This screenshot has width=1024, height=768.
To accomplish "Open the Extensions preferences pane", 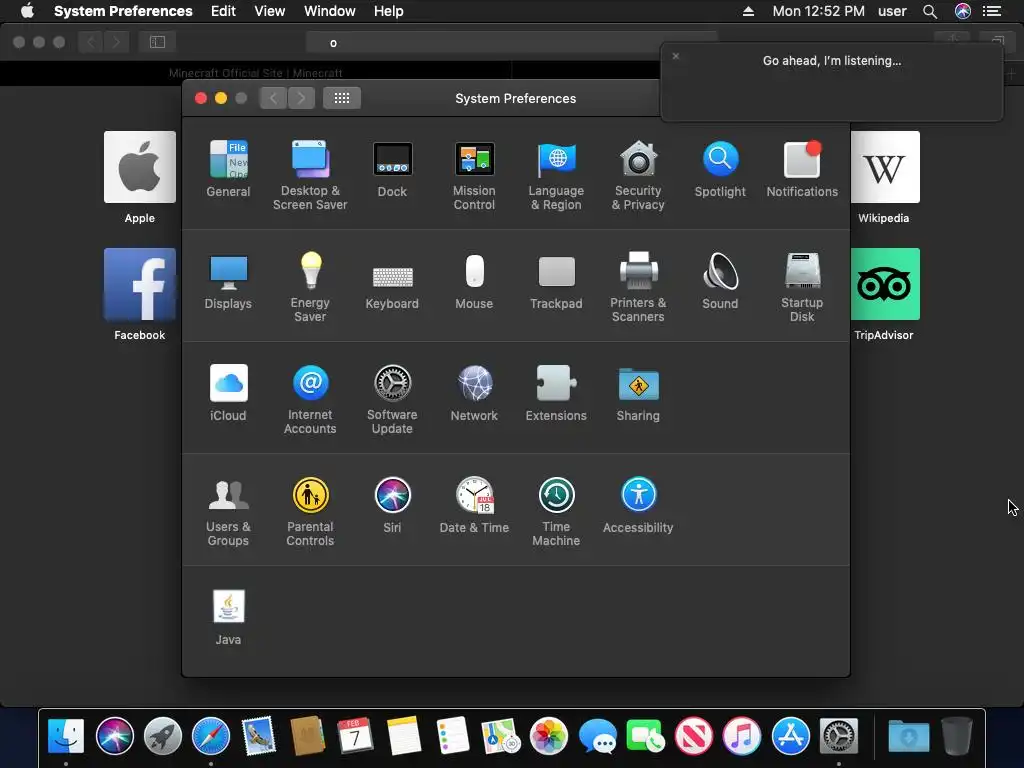I will pyautogui.click(x=556, y=392).
